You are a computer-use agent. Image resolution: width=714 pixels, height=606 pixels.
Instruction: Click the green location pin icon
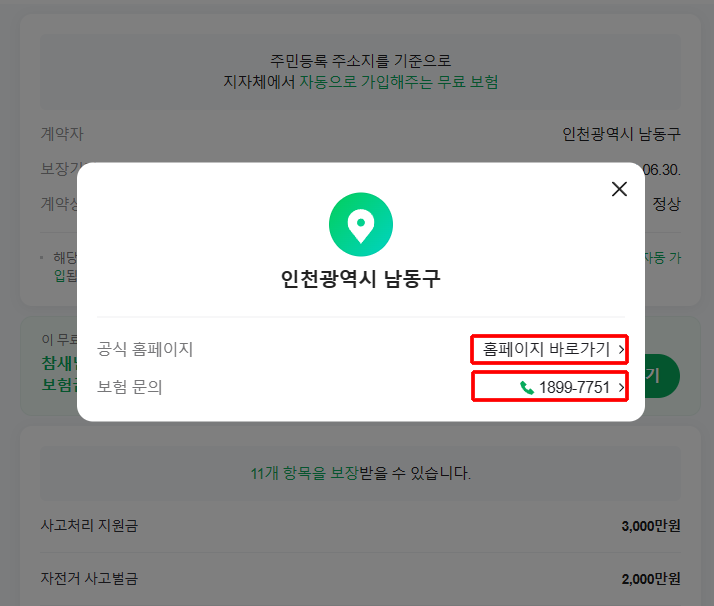[x=361, y=224]
